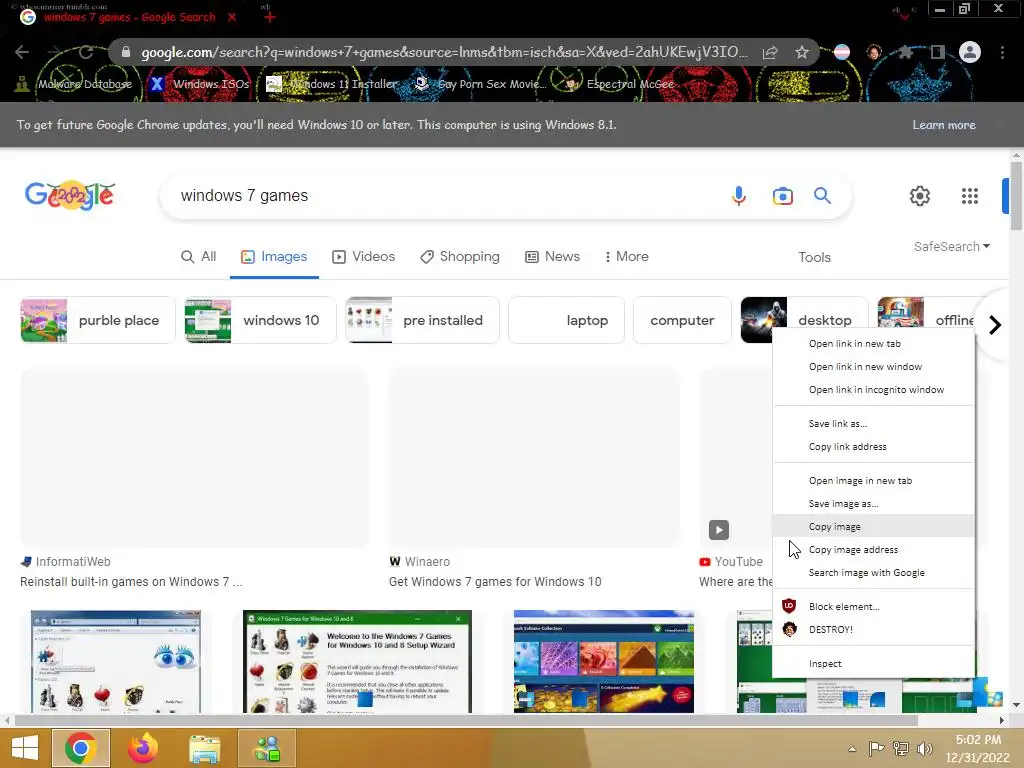Screen dimensions: 1024x768
Task: Choose Open link in new window
Action: [x=873, y=366]
